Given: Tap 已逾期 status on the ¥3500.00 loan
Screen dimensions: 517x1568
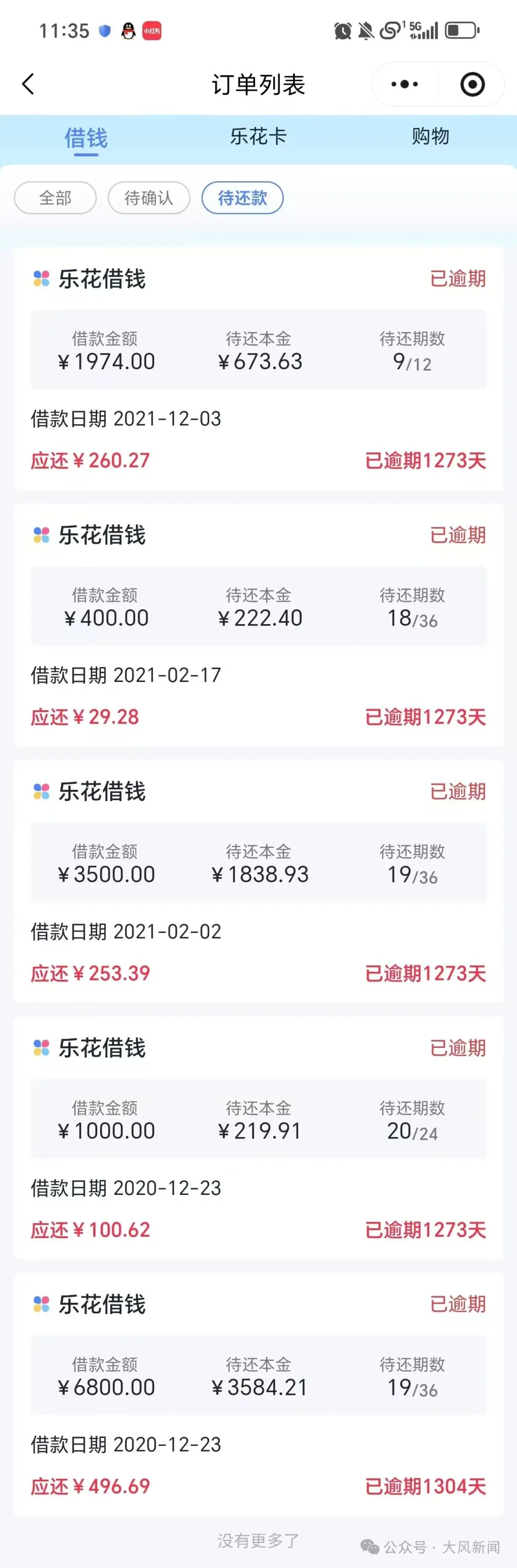Looking at the screenshot, I should [x=457, y=791].
